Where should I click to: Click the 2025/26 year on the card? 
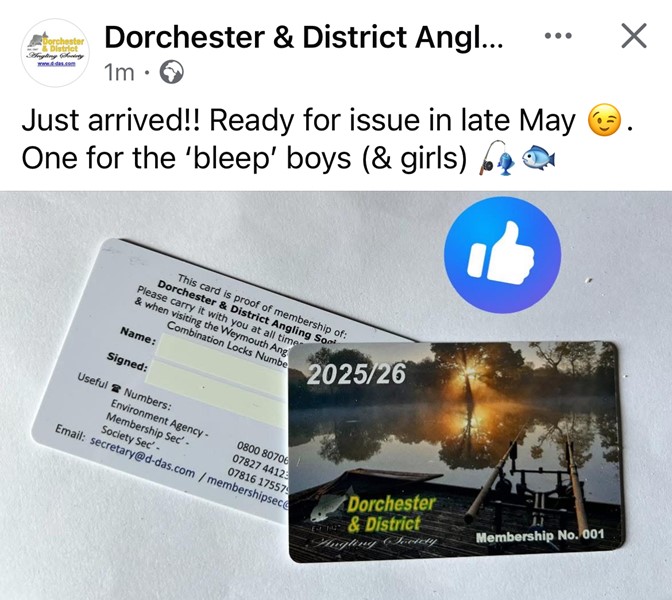click(356, 374)
